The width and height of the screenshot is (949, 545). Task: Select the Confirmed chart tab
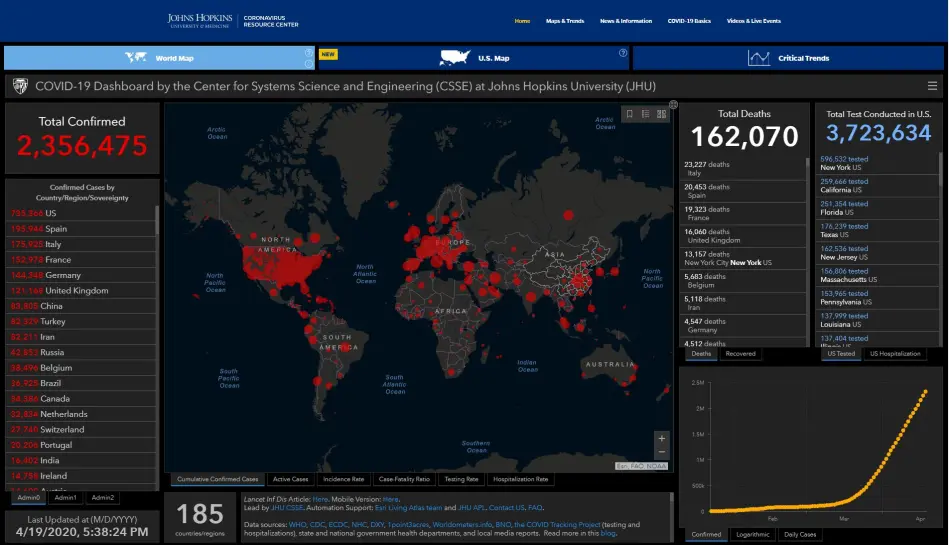(706, 535)
